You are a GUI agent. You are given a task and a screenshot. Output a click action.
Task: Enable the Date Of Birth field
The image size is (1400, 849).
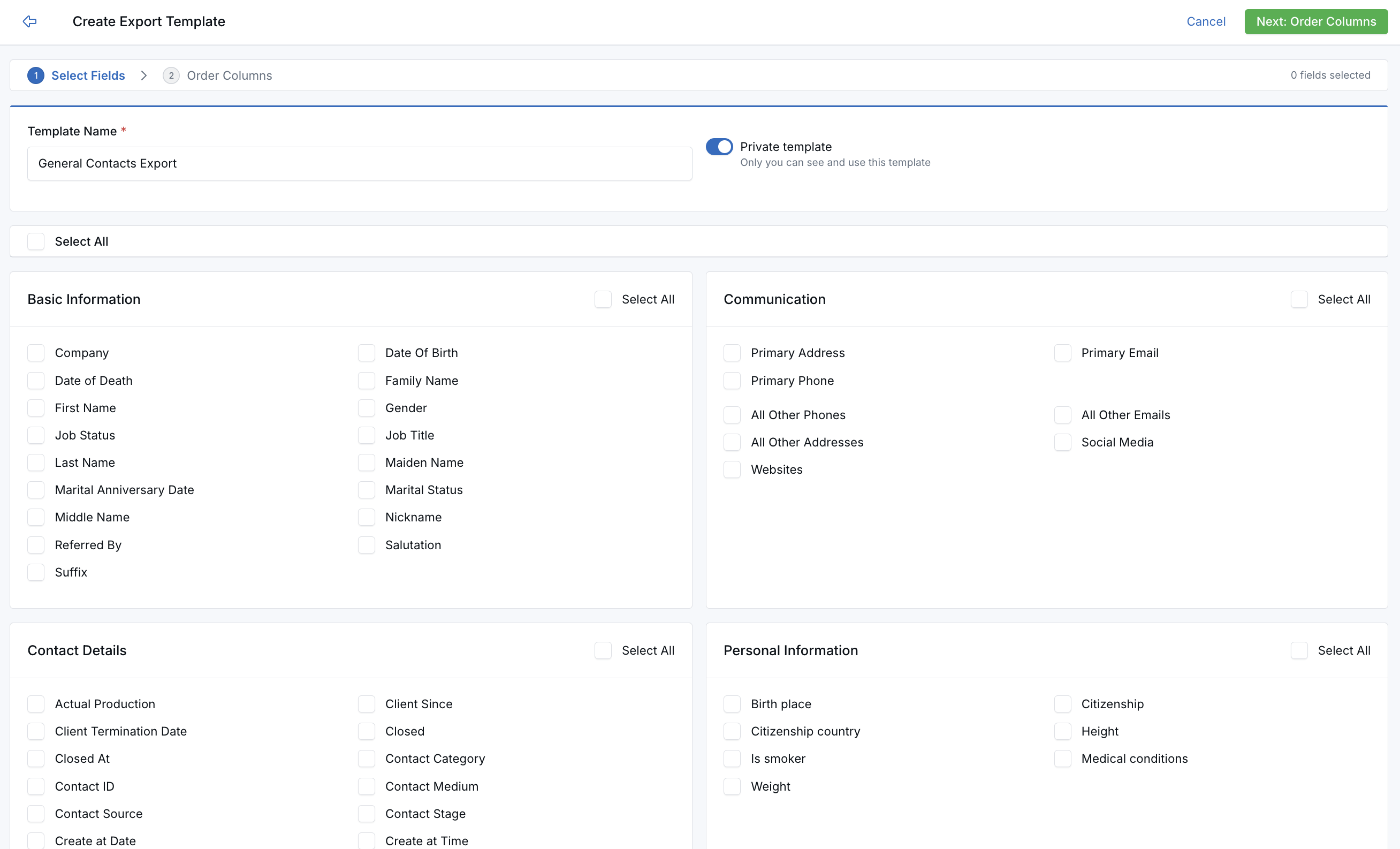click(x=367, y=352)
